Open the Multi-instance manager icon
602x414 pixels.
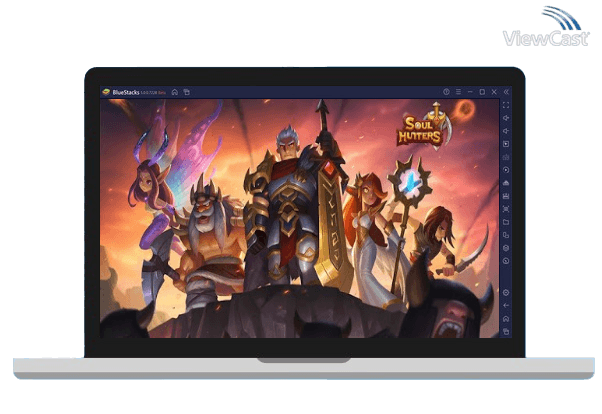tap(506, 235)
